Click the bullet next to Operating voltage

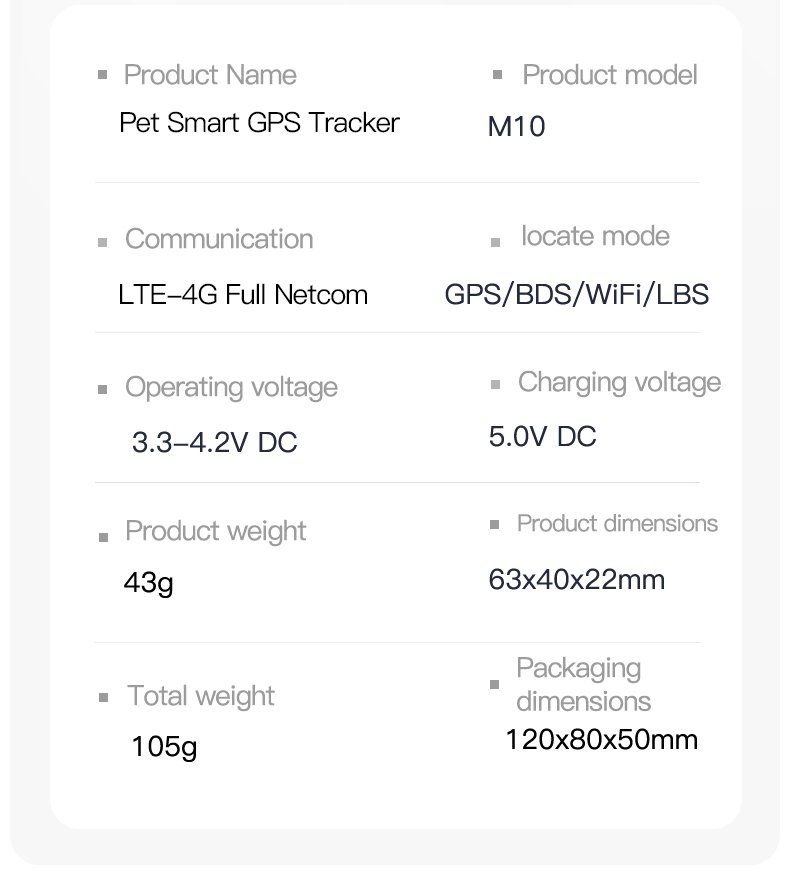click(102, 390)
